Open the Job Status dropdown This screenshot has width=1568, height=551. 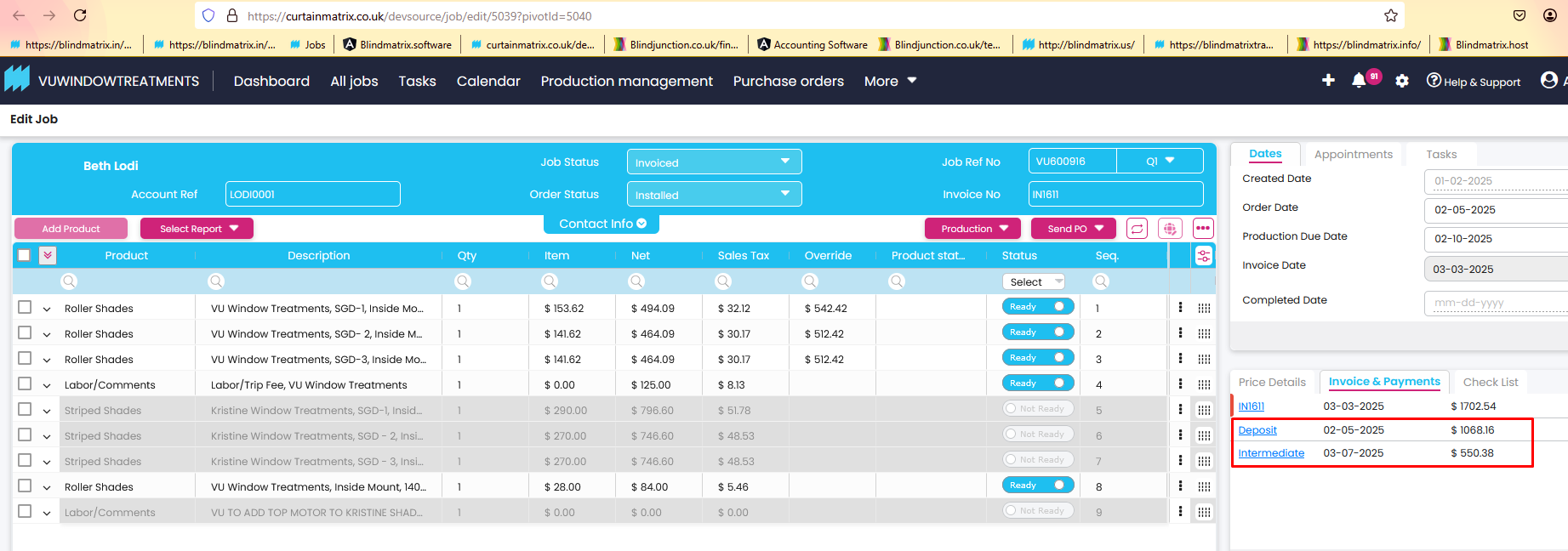714,162
